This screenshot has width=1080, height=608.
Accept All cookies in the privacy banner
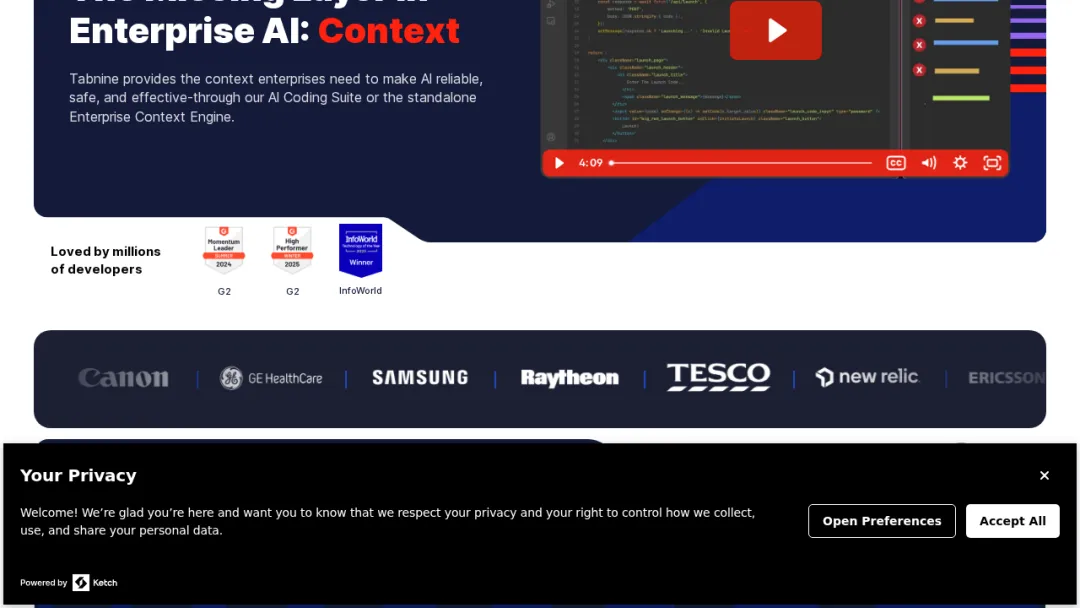1012,521
